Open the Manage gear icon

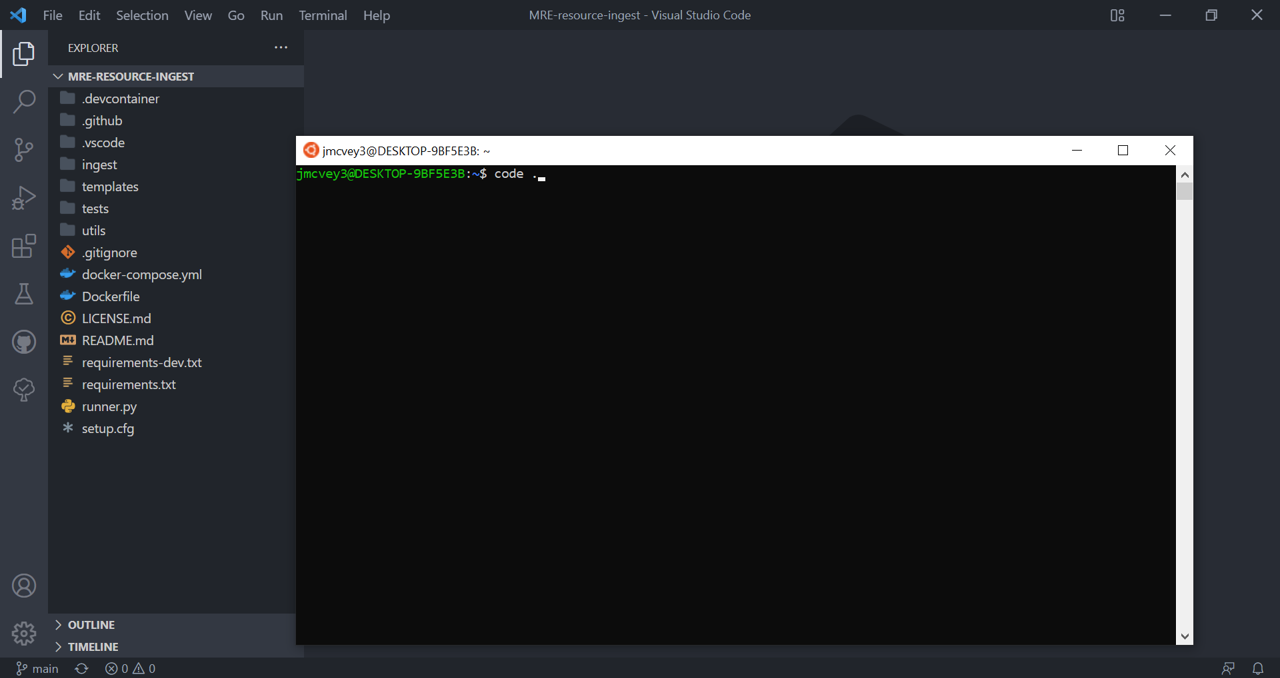coord(24,633)
